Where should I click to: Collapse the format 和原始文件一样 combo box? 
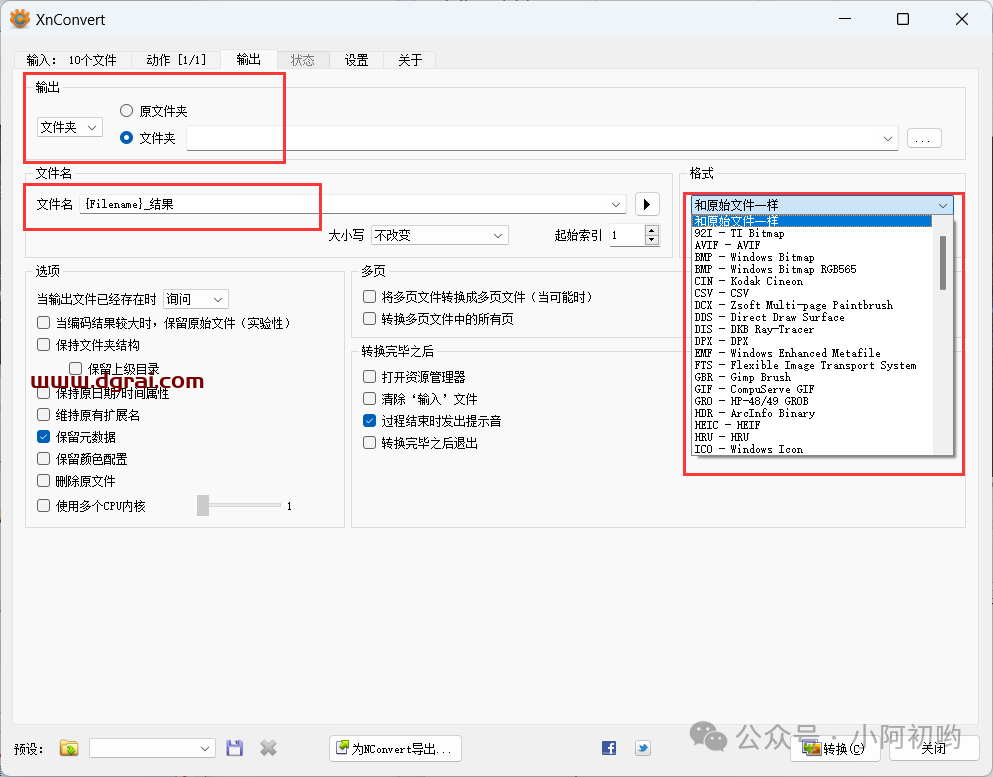[x=822, y=205]
